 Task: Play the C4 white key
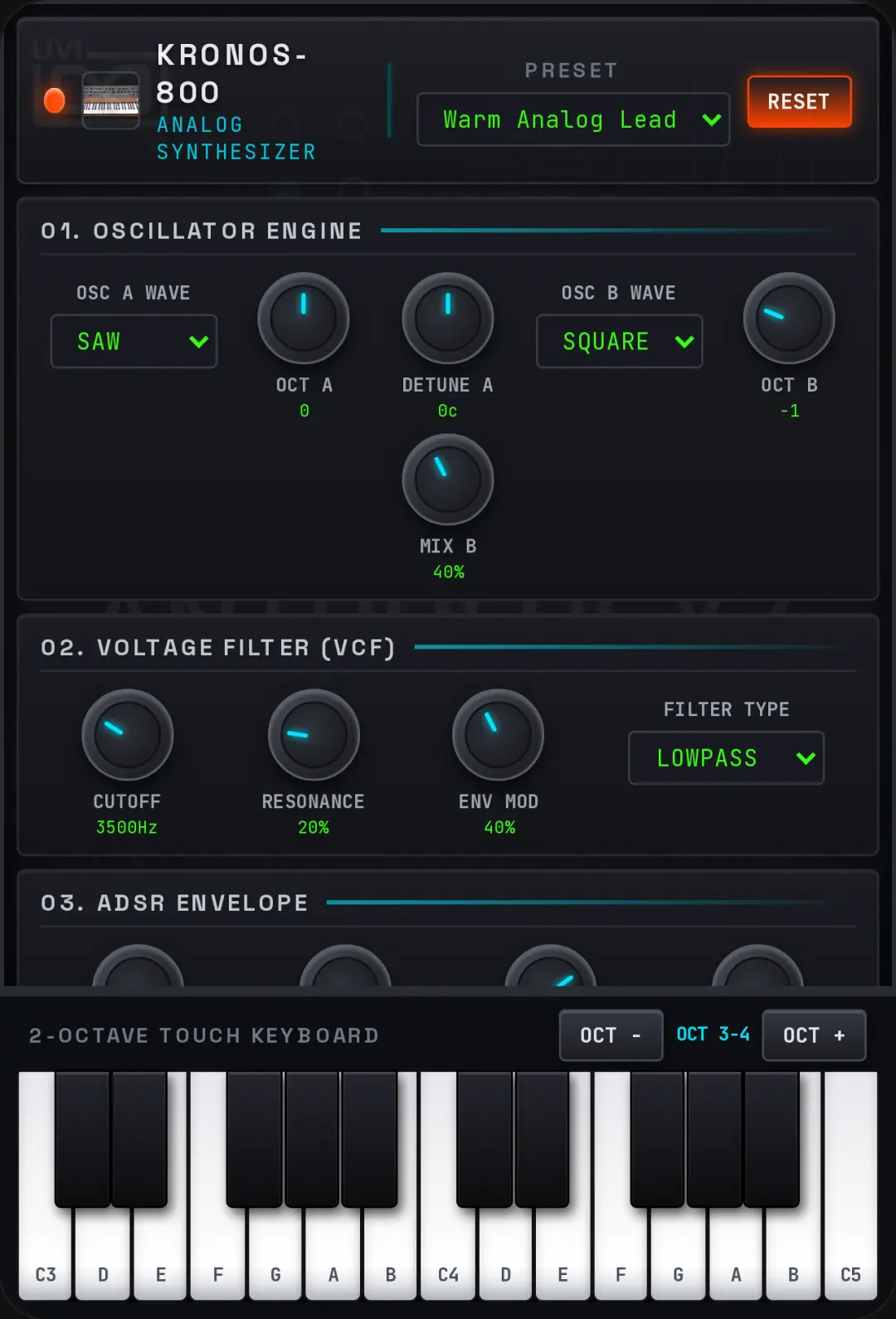[x=448, y=1253]
